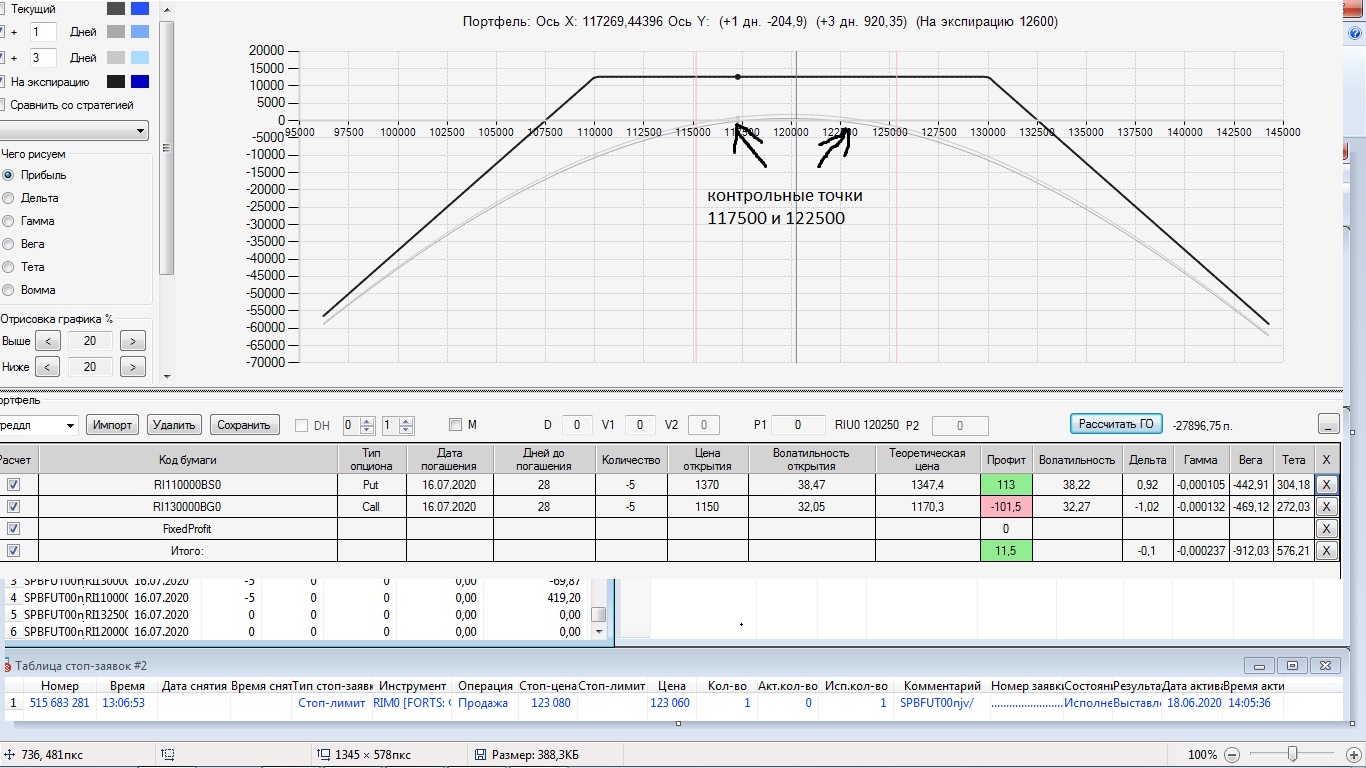Open the dark blue swatch for На экспирацию

(x=140, y=82)
